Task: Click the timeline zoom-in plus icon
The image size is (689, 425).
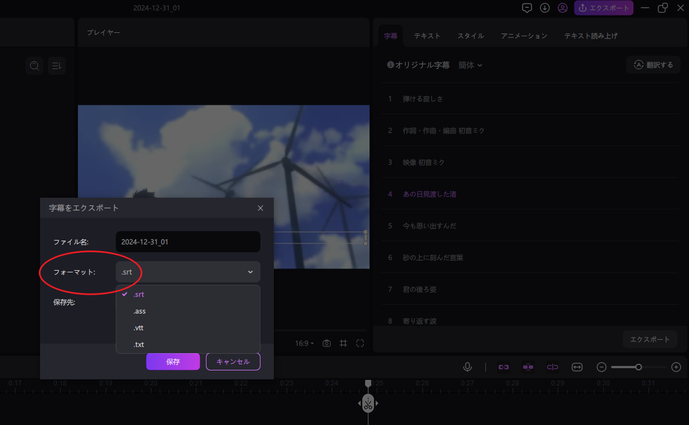Action: point(676,367)
